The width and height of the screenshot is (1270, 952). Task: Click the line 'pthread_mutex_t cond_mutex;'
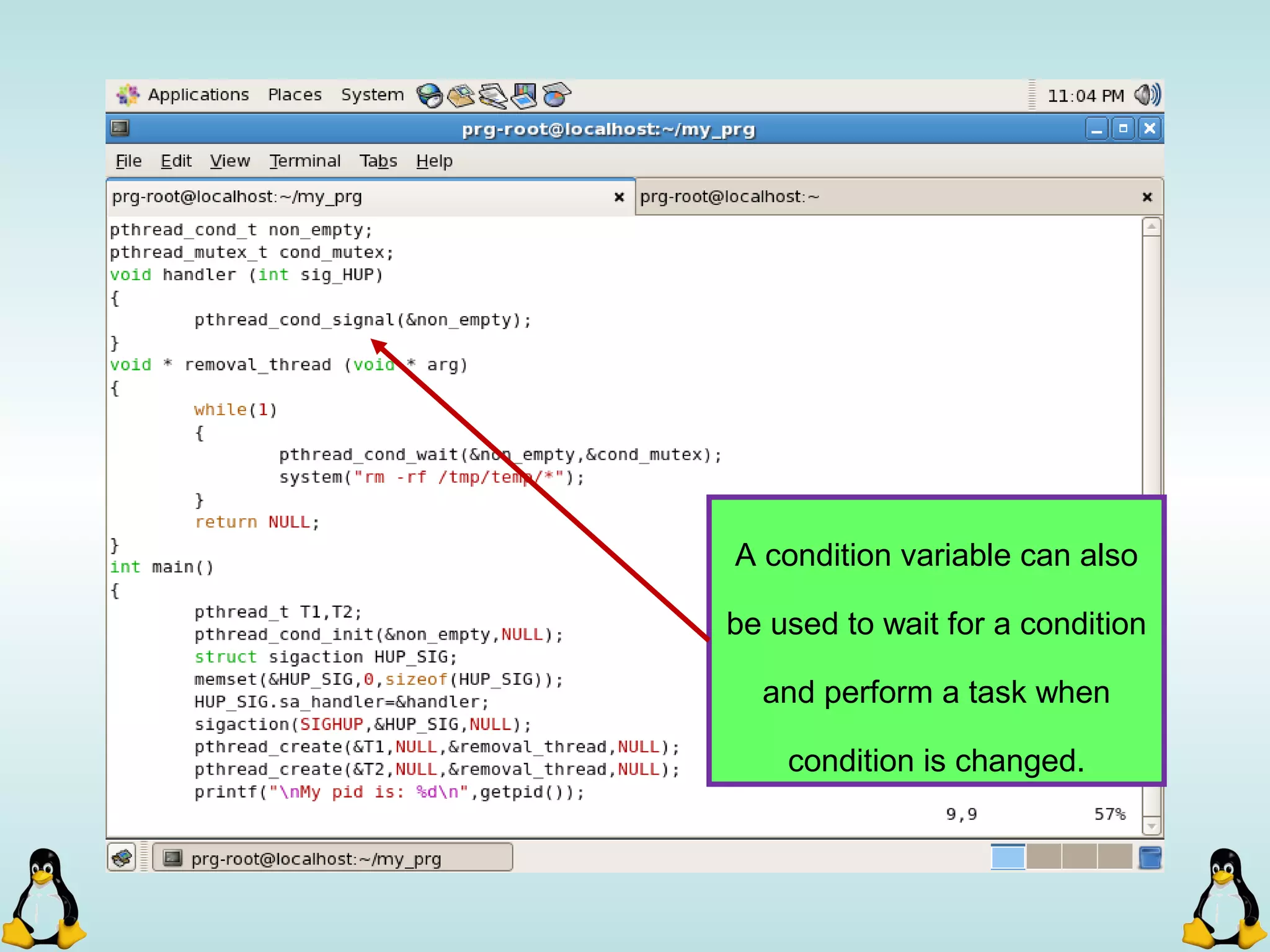(252, 252)
